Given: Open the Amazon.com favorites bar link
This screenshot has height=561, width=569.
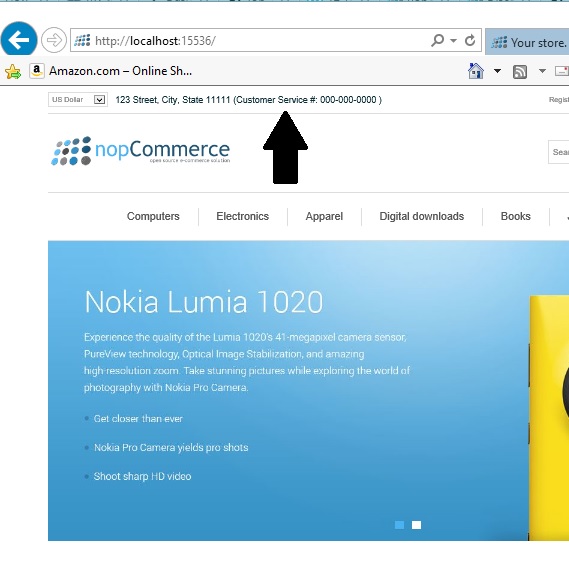Looking at the screenshot, I should tap(111, 71).
